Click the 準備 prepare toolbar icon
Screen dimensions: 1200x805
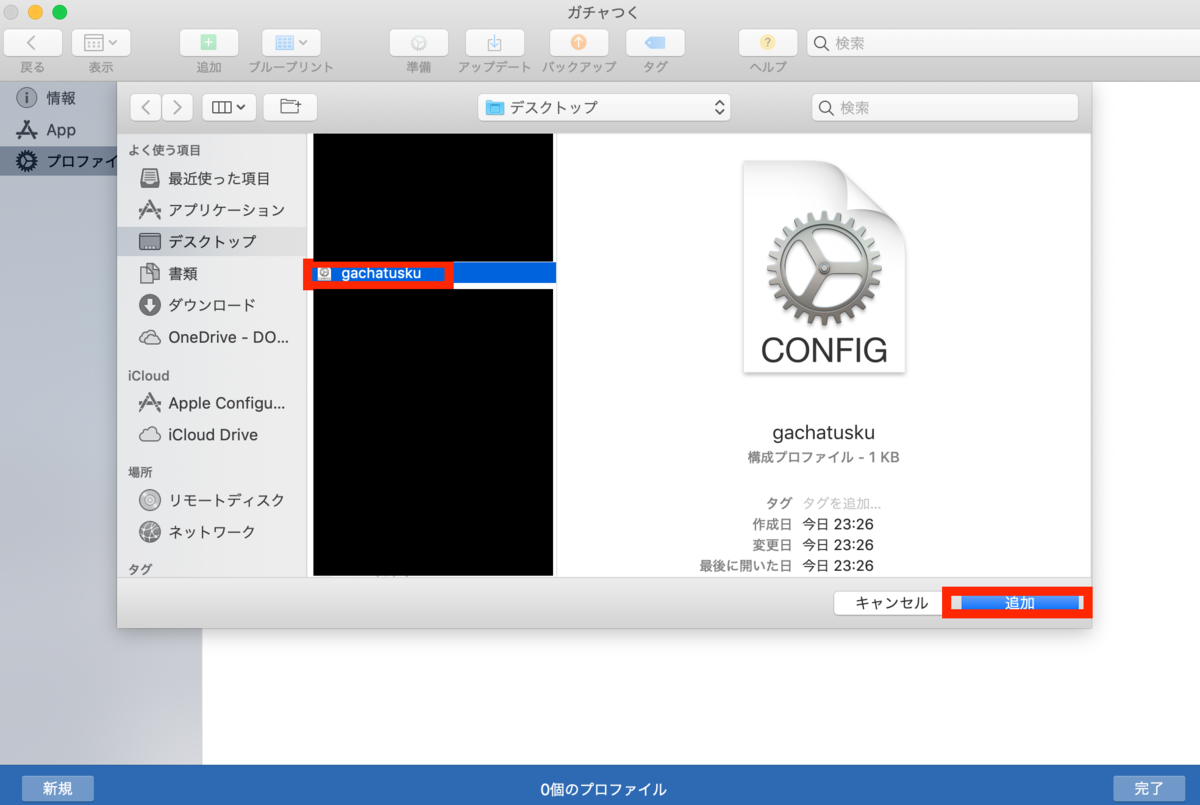(x=419, y=43)
